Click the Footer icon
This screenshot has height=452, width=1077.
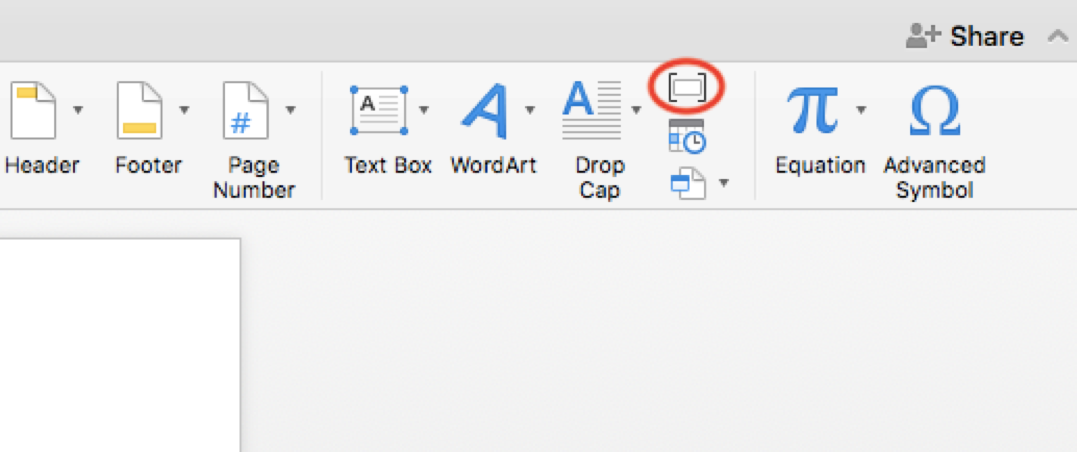[139, 111]
